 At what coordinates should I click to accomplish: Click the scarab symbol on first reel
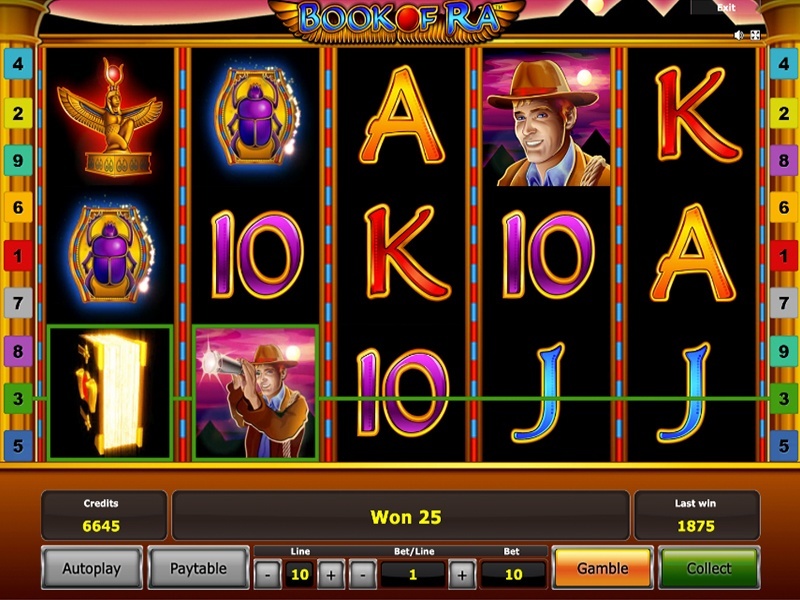click(x=110, y=254)
